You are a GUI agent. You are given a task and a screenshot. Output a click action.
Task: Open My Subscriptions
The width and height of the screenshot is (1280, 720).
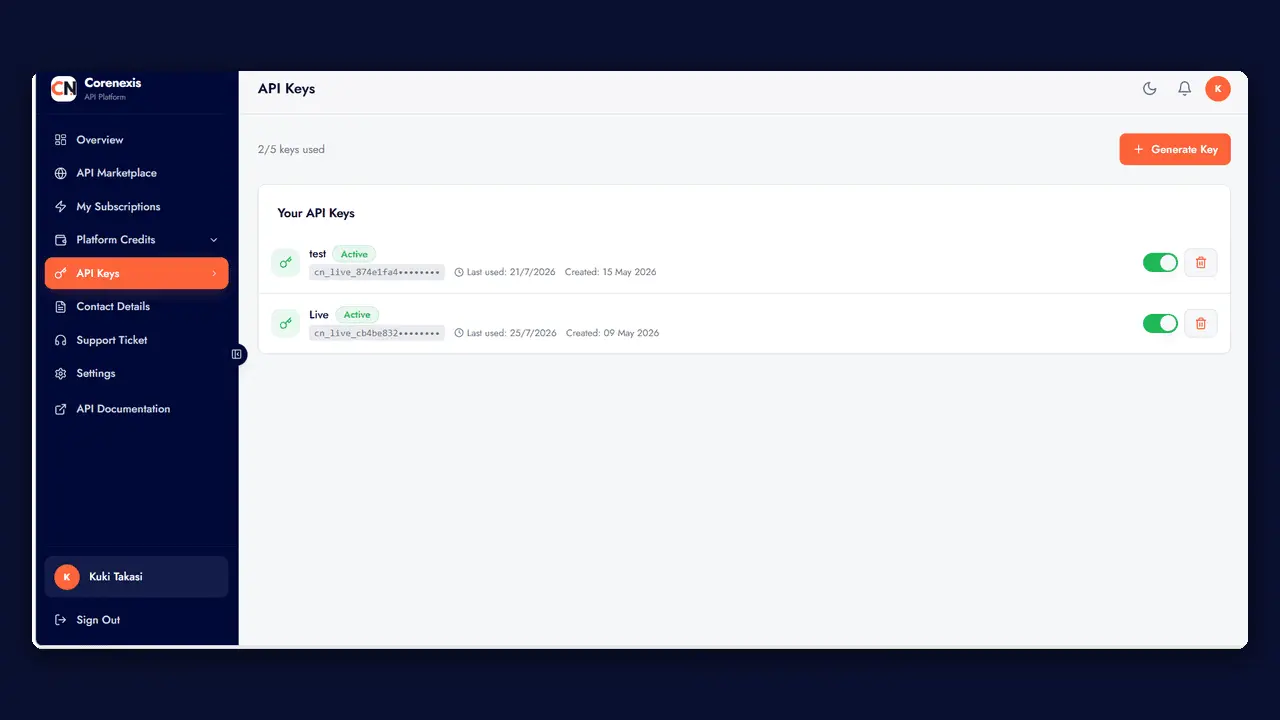pyautogui.click(x=136, y=207)
